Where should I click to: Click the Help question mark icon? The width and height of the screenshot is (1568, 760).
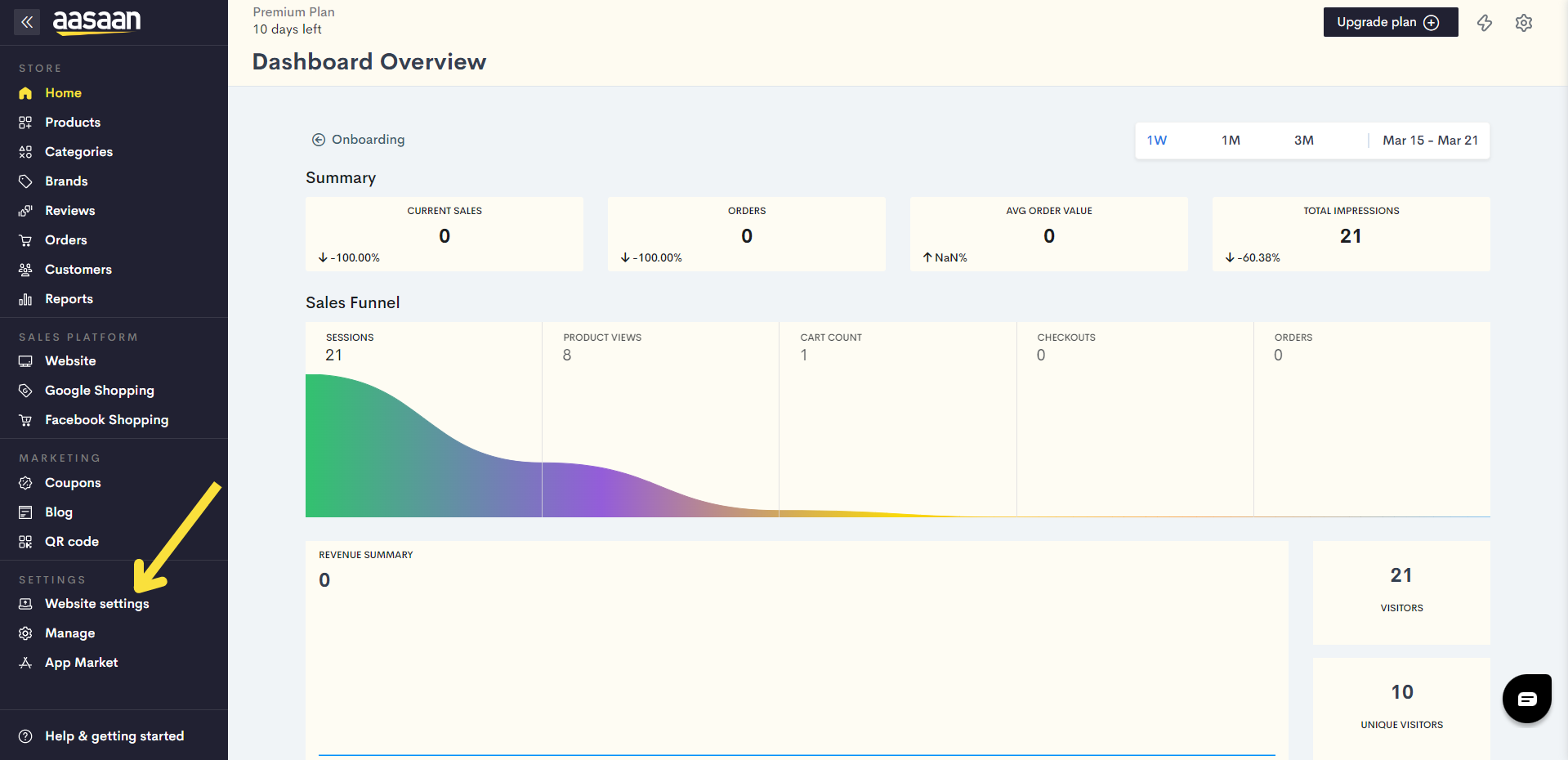(25, 736)
